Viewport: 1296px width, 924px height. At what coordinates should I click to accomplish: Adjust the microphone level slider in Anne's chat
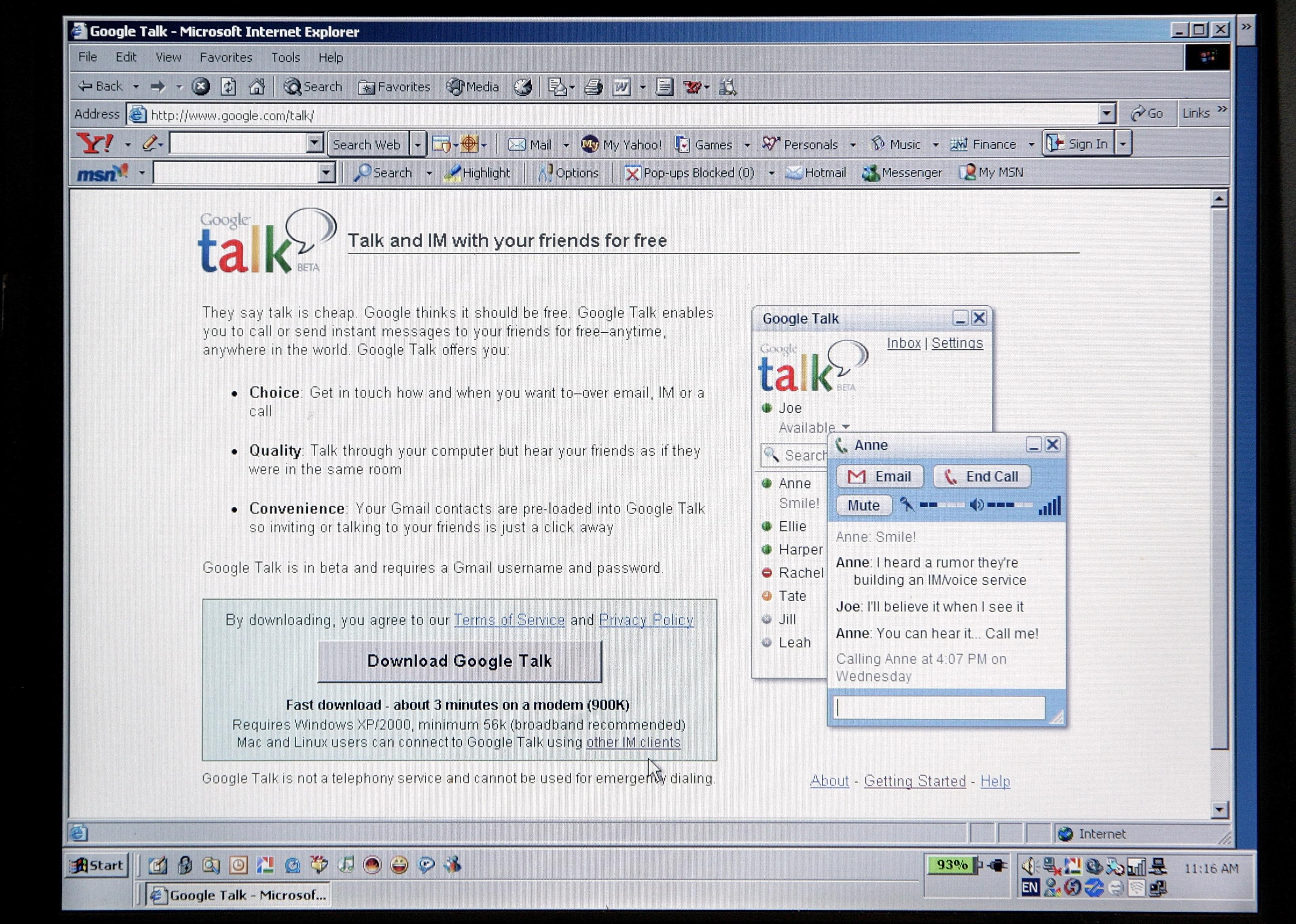pyautogui.click(x=942, y=505)
